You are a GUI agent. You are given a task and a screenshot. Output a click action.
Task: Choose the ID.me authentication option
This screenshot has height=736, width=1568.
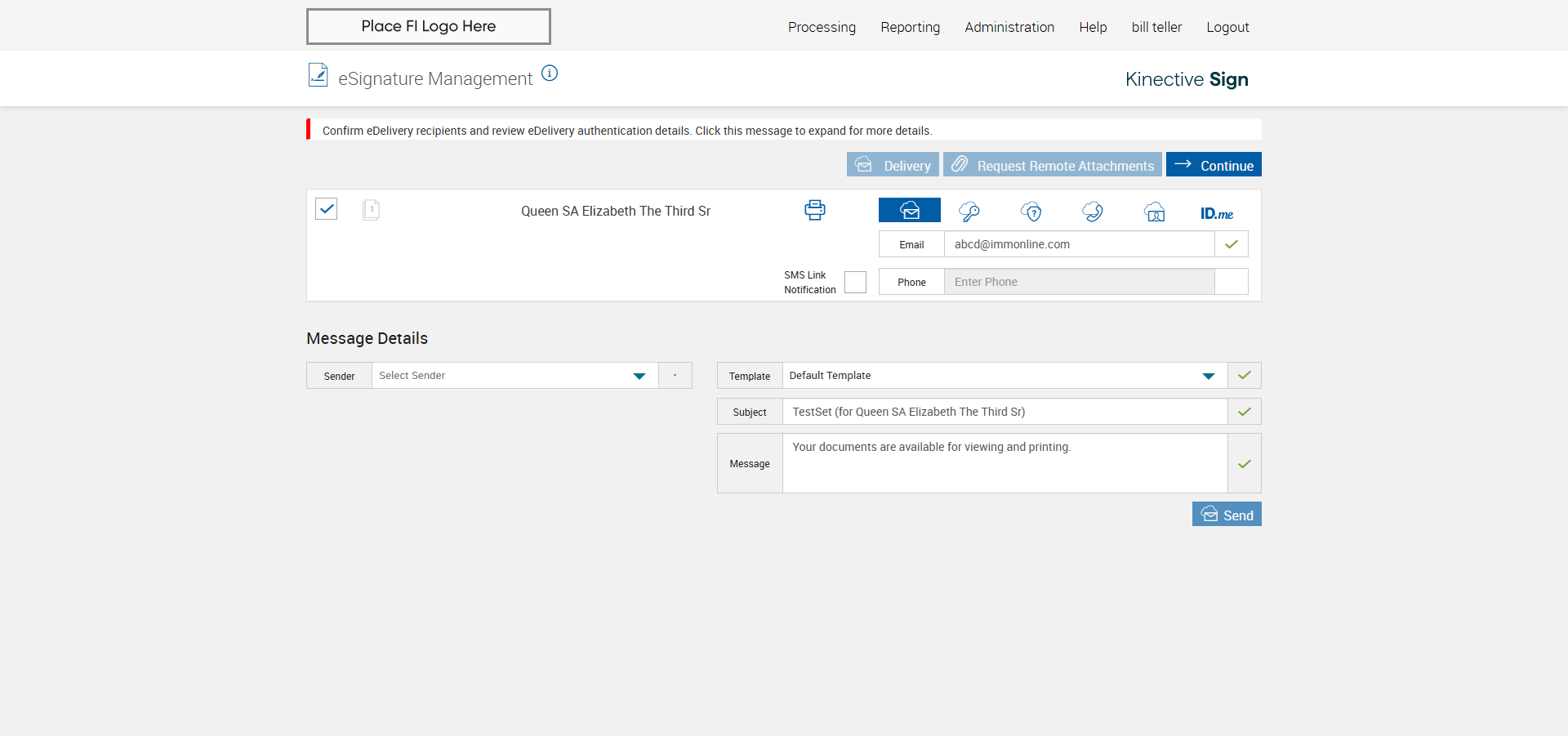(1217, 213)
